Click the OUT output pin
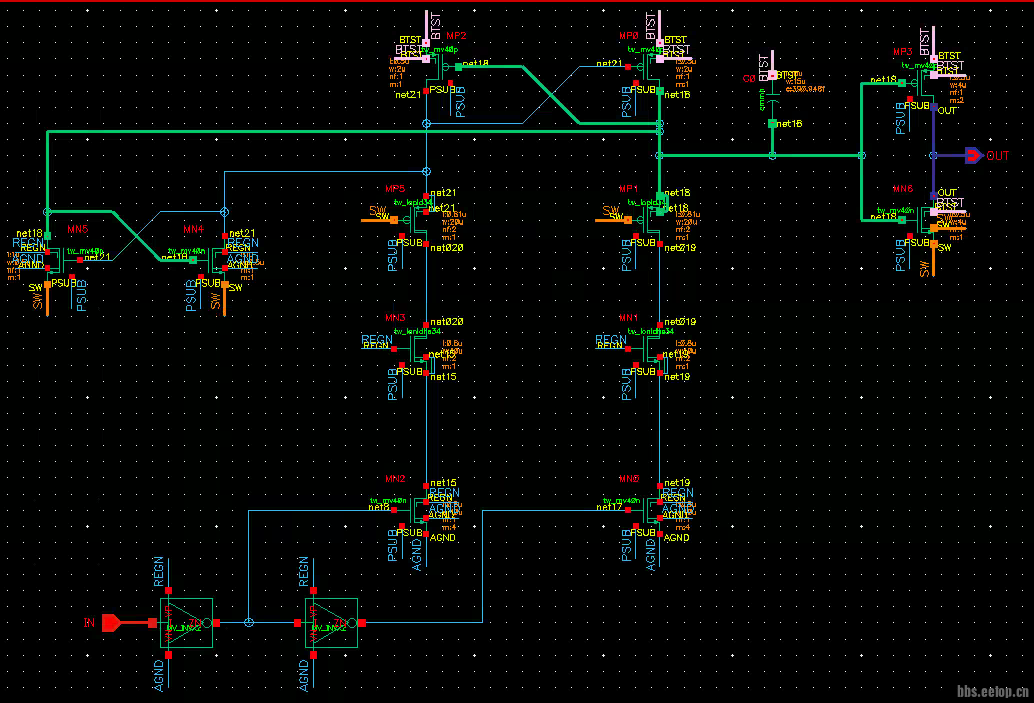Screen dimensions: 1034x703 [x=973, y=155]
